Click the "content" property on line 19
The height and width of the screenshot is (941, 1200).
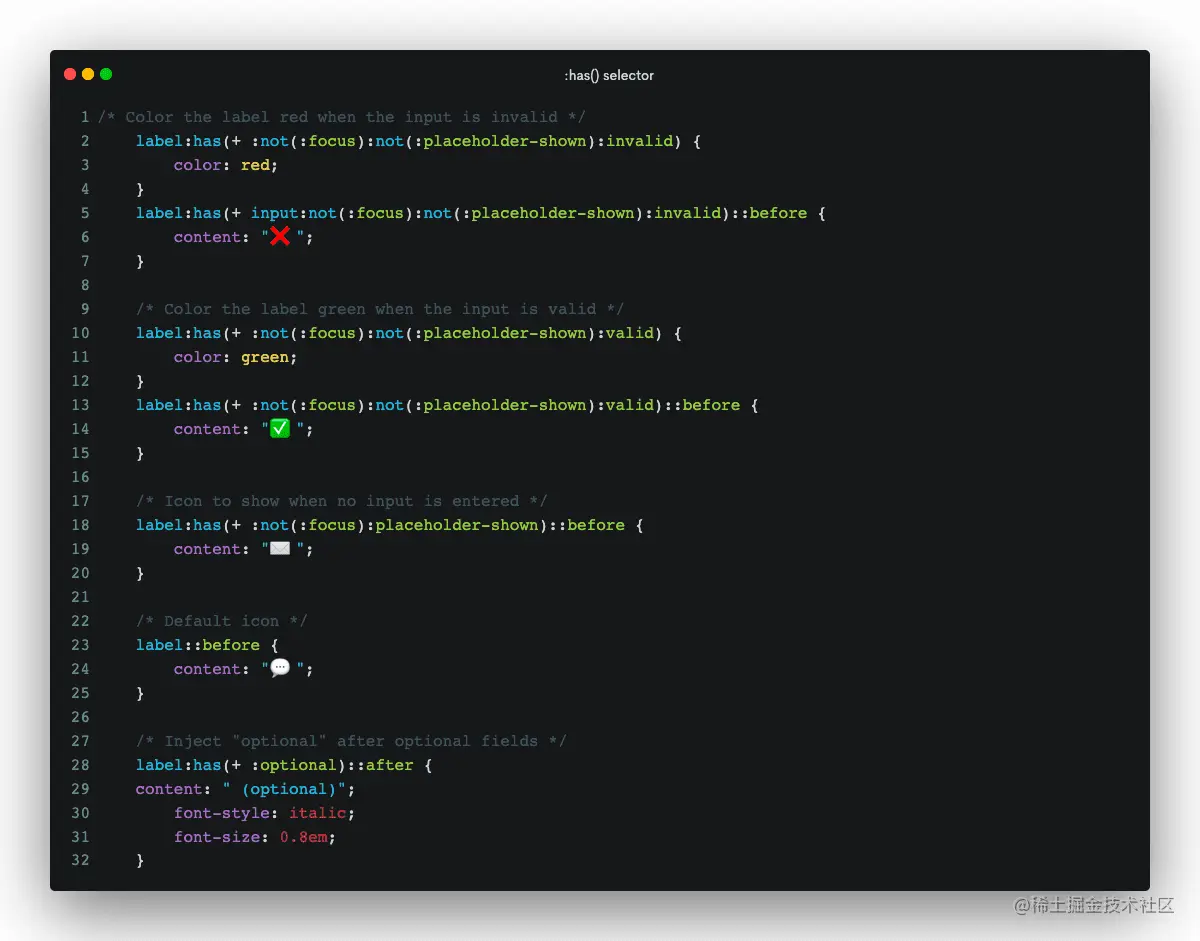pos(207,549)
